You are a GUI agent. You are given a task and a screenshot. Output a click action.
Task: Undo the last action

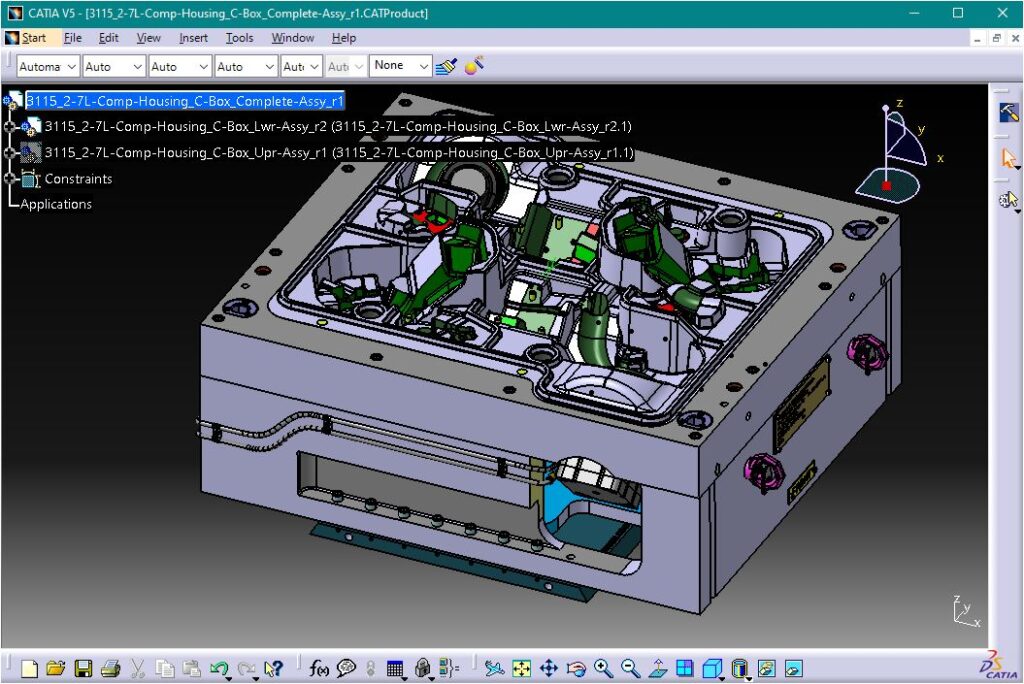pos(219,668)
